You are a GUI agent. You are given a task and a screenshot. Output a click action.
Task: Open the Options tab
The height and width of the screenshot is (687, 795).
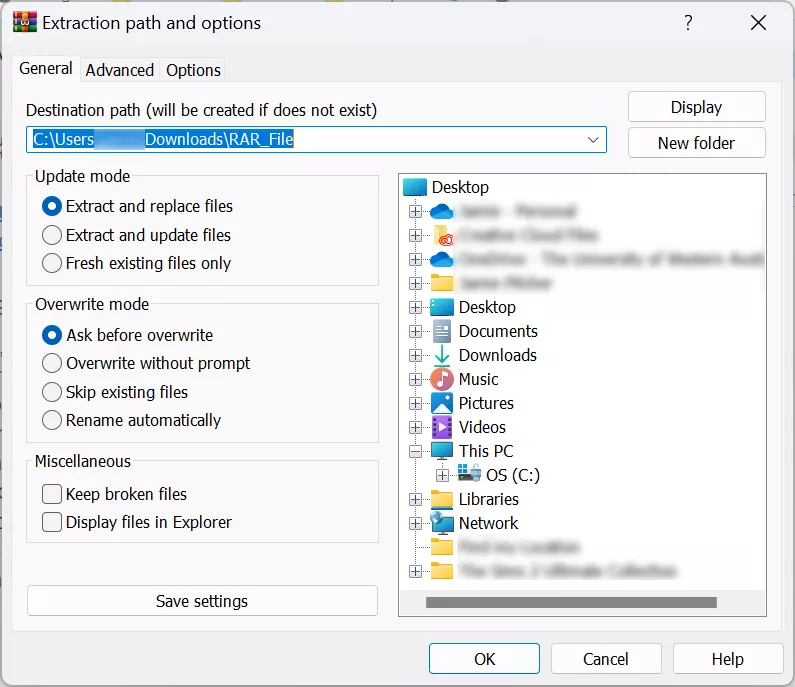pos(193,70)
